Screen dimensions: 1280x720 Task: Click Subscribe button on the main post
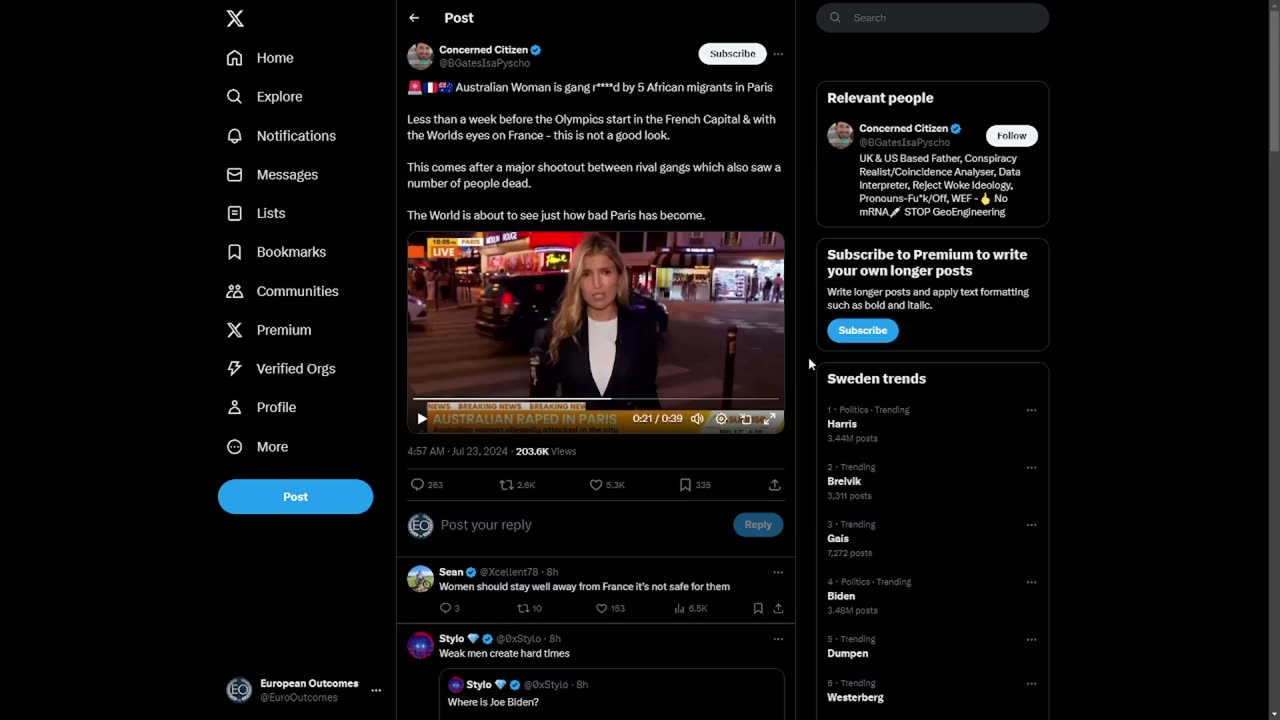732,54
